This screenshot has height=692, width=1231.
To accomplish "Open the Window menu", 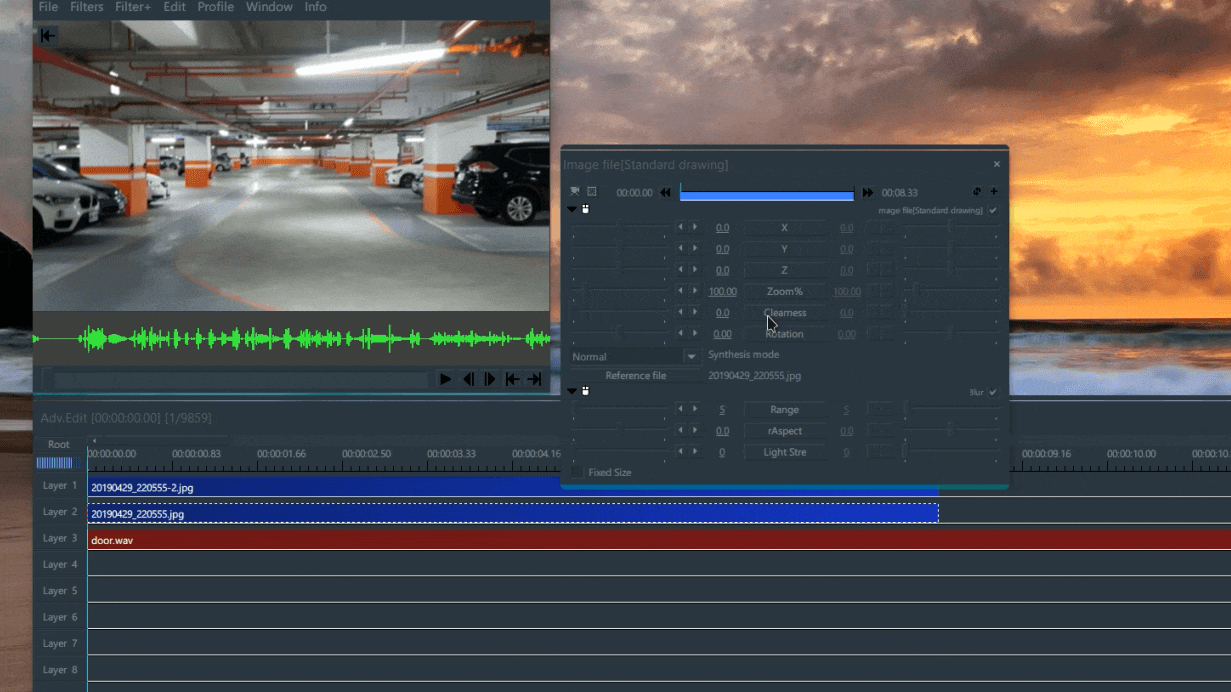I will tap(269, 7).
